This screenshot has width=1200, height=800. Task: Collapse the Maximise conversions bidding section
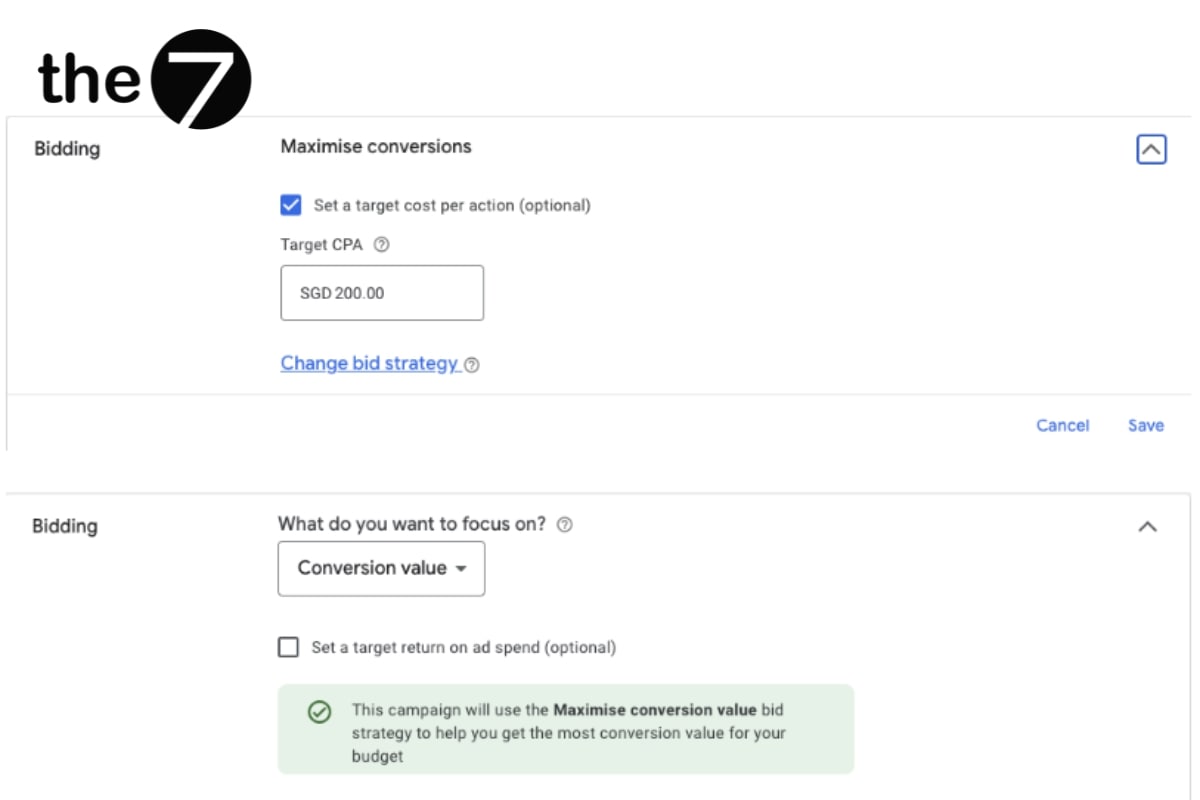click(x=1151, y=150)
